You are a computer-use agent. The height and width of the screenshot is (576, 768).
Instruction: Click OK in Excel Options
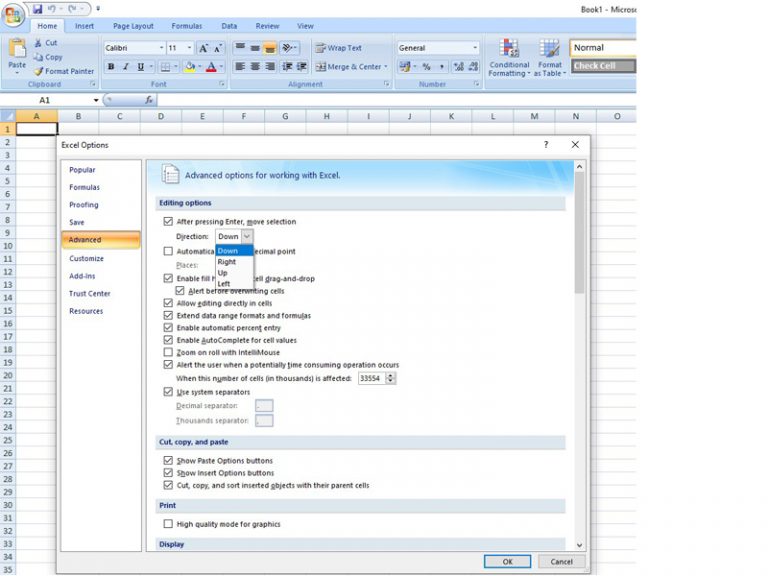click(507, 561)
